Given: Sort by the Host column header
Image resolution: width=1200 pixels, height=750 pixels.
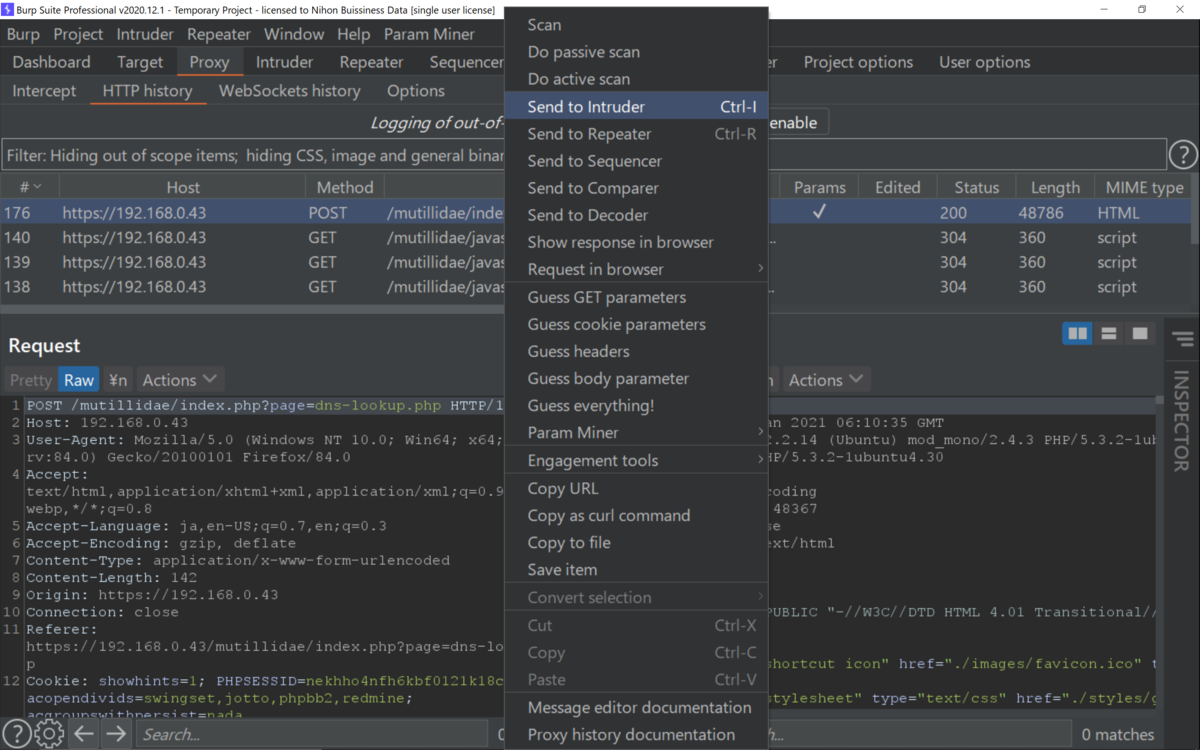Looking at the screenshot, I should [183, 187].
